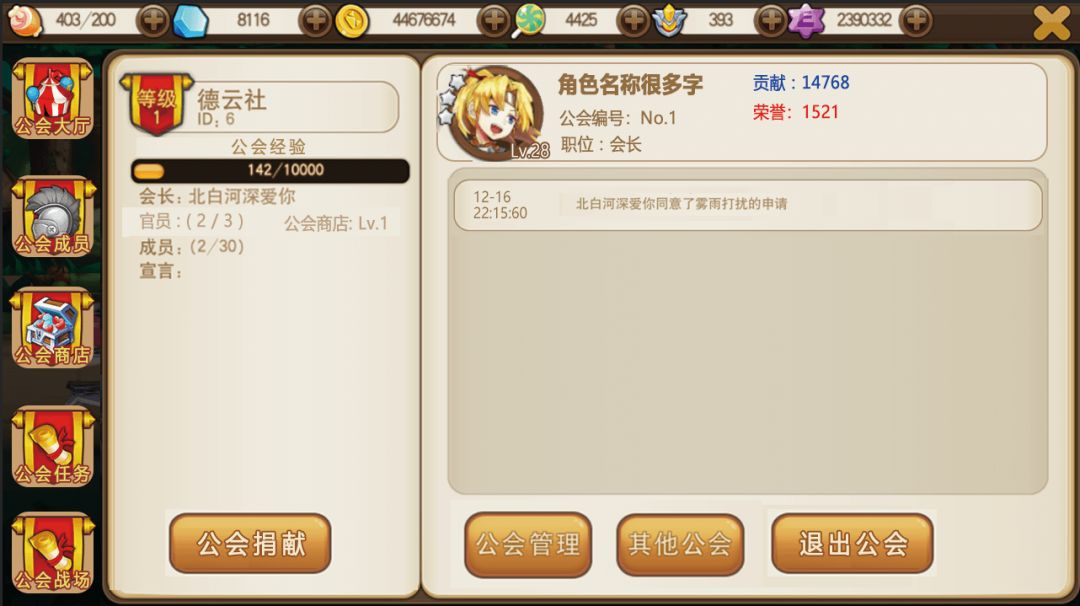Click the 退出公会 leave guild button
The image size is (1080, 606).
853,543
